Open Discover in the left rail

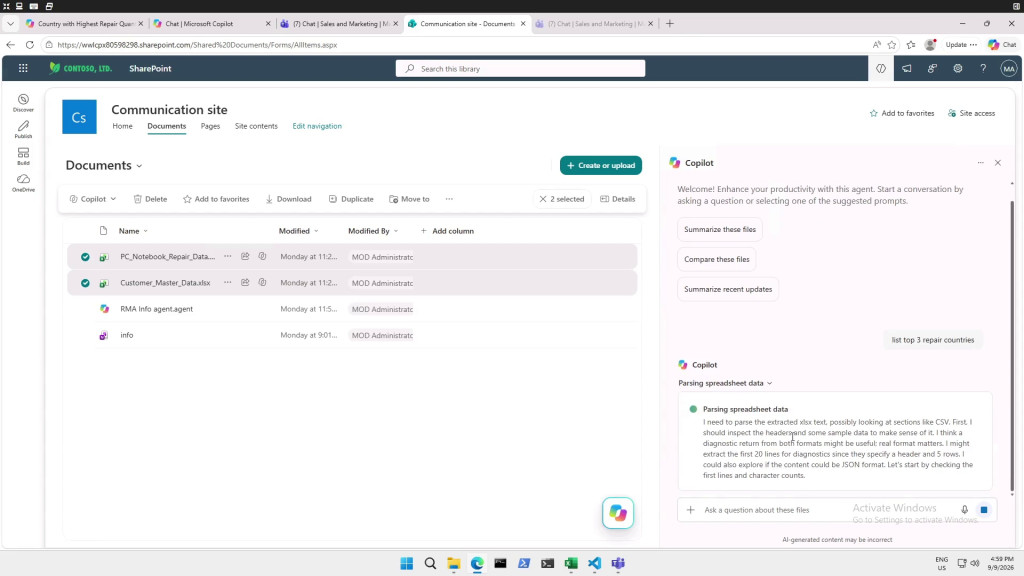(x=23, y=103)
